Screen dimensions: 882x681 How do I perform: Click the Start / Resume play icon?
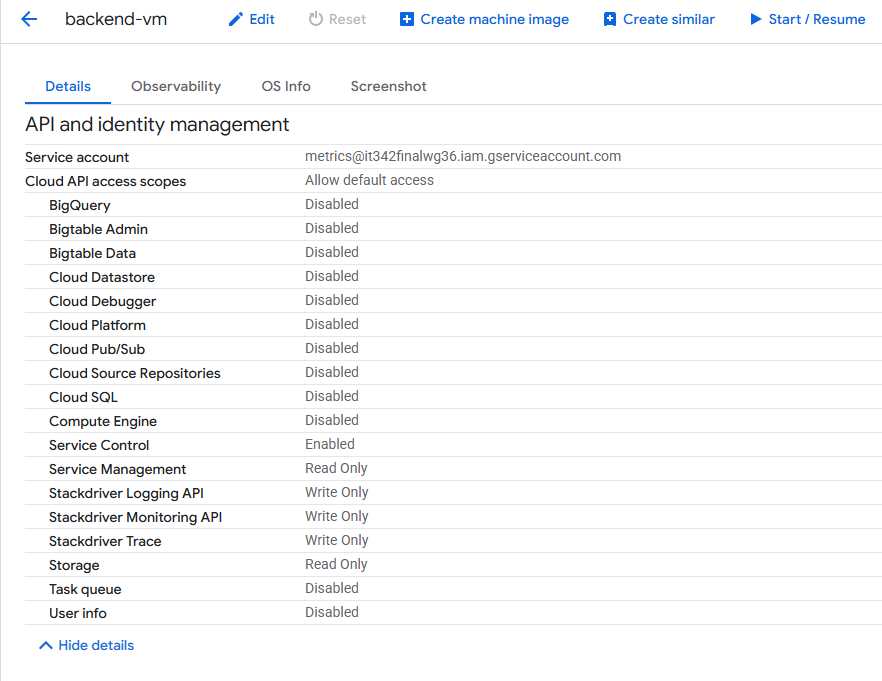pos(756,19)
